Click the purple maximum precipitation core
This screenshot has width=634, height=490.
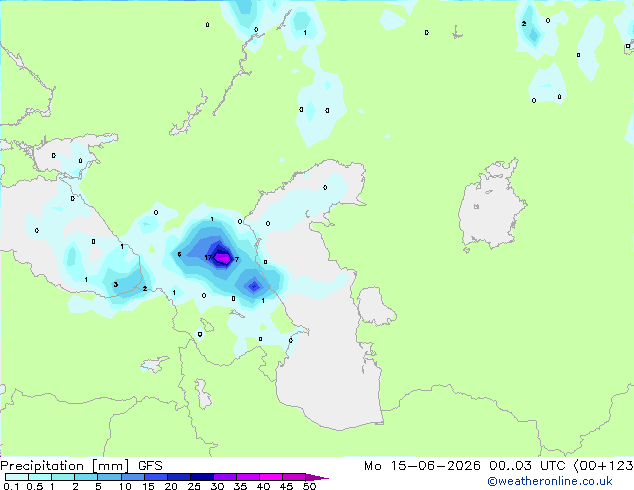tap(223, 258)
